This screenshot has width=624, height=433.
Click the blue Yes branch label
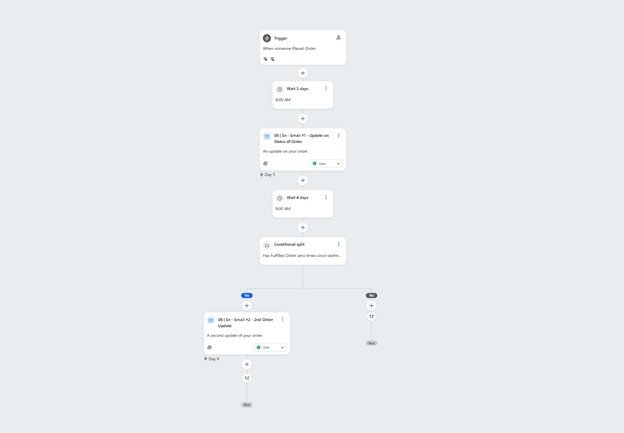[247, 295]
